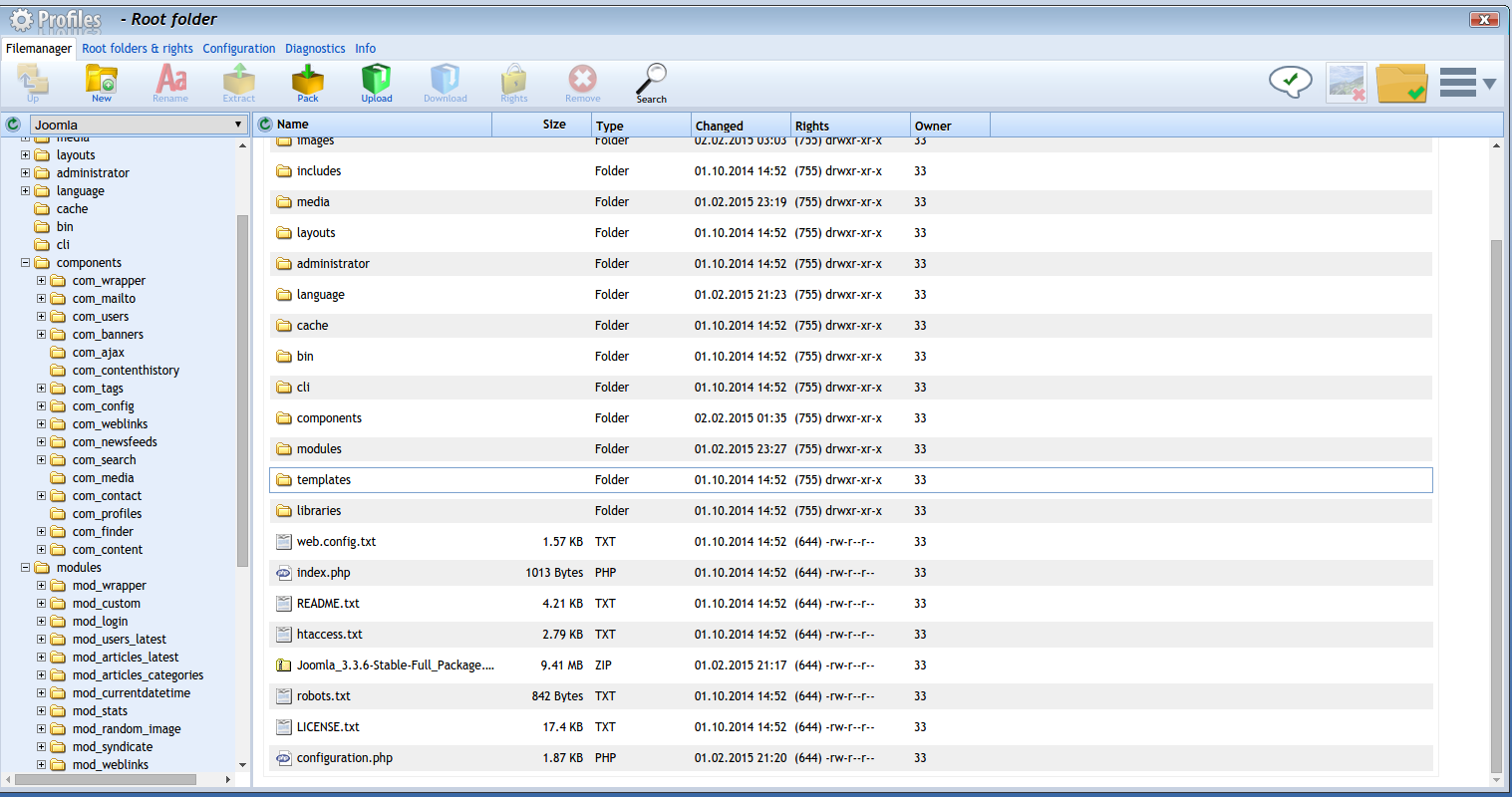Click the Pack archive icon
The width and height of the screenshot is (1512, 797).
308,82
